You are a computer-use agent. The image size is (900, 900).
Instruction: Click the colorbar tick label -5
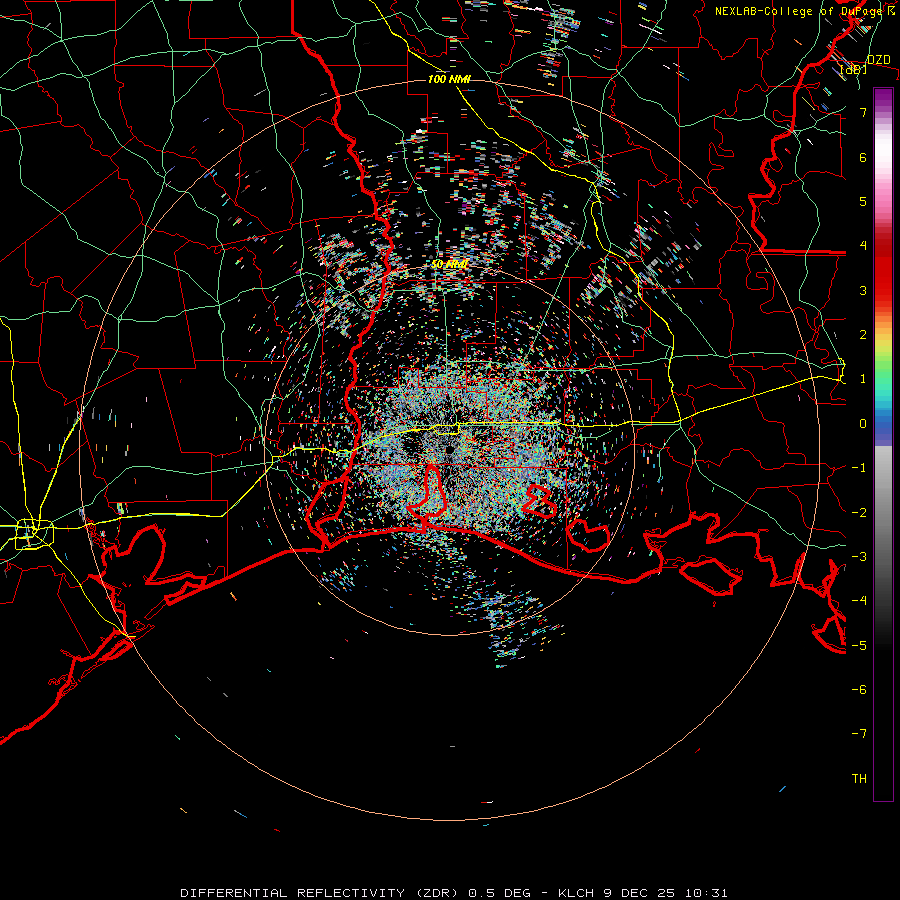(x=859, y=646)
